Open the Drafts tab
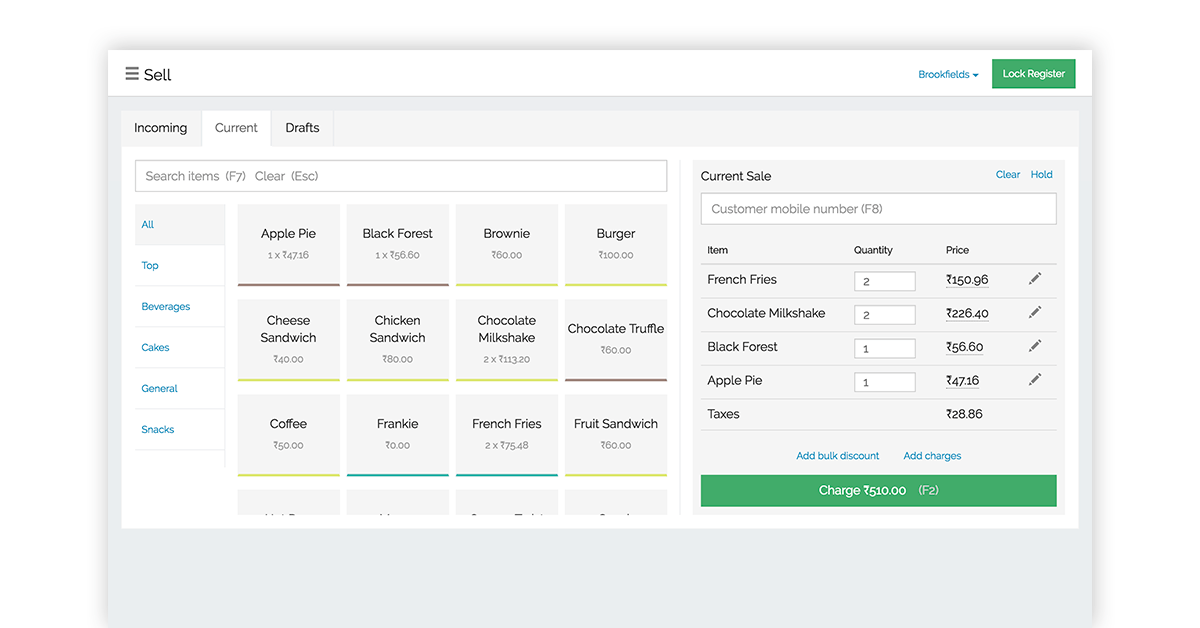 pyautogui.click(x=302, y=128)
